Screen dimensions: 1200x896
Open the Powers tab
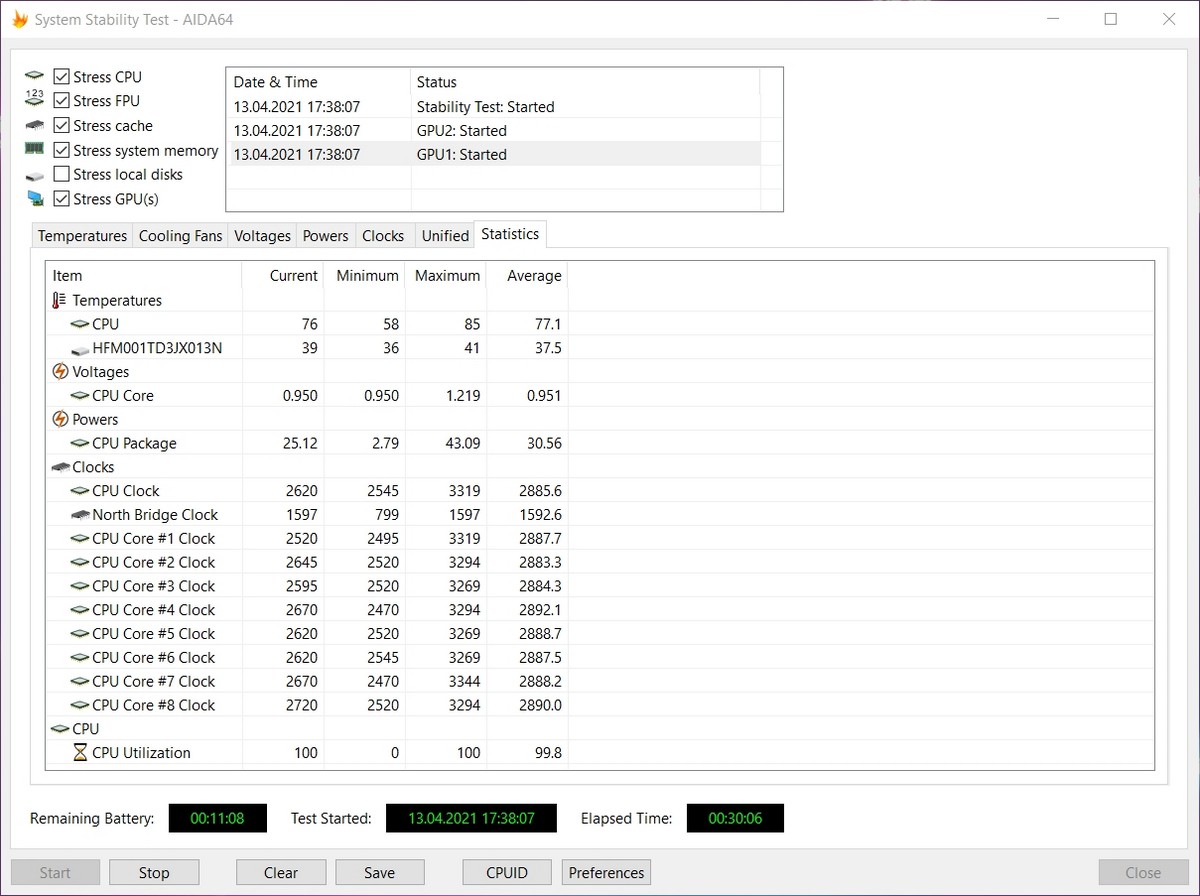(326, 236)
